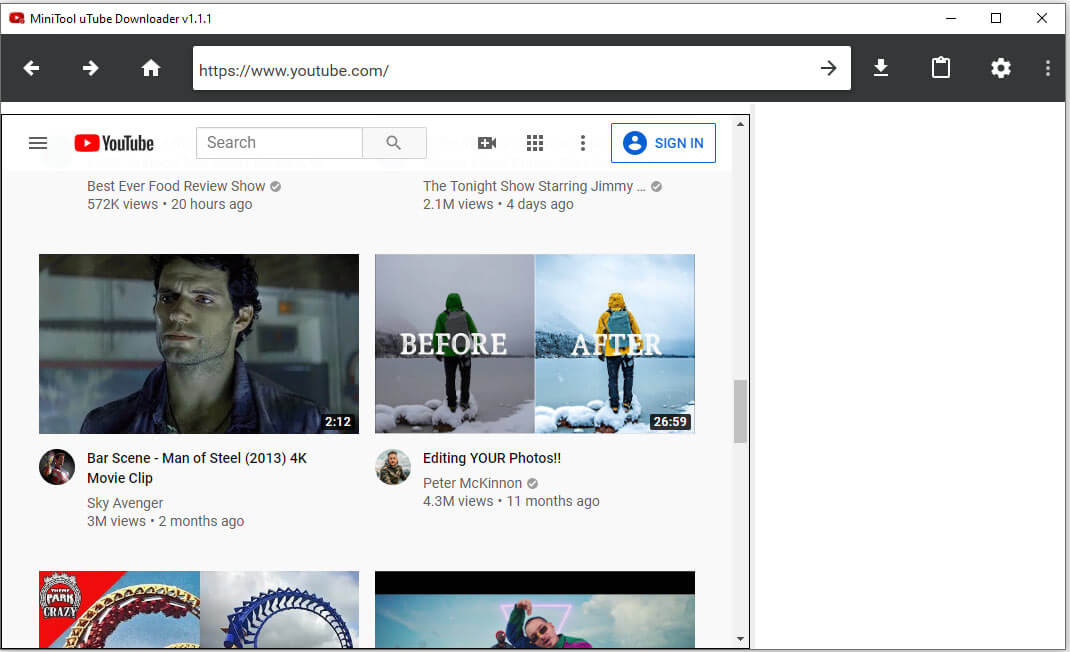
Task: Go to home page via house icon
Action: coord(150,67)
